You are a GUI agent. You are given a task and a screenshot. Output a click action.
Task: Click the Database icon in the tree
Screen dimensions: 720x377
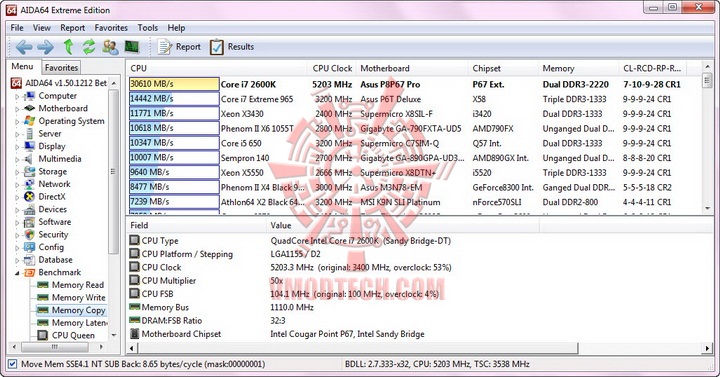pos(29,260)
